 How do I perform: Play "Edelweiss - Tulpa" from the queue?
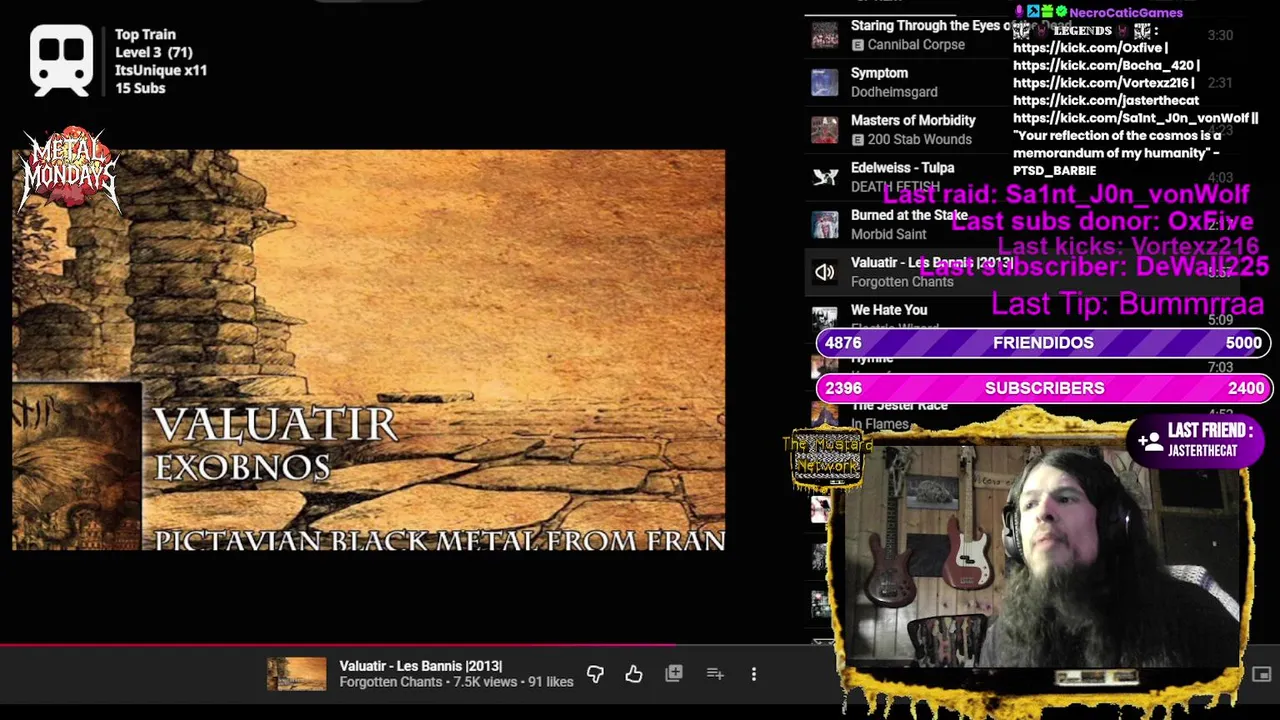[x=902, y=168]
